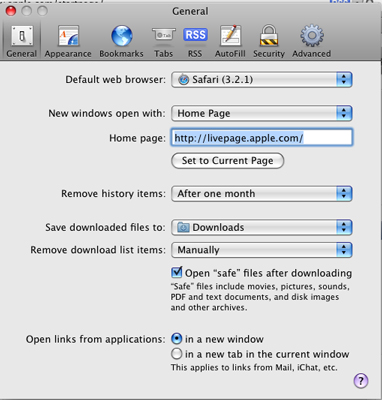Open the AutoFill pencil preferences pane
Viewport: 382px width, 400px height.
pos(230,41)
